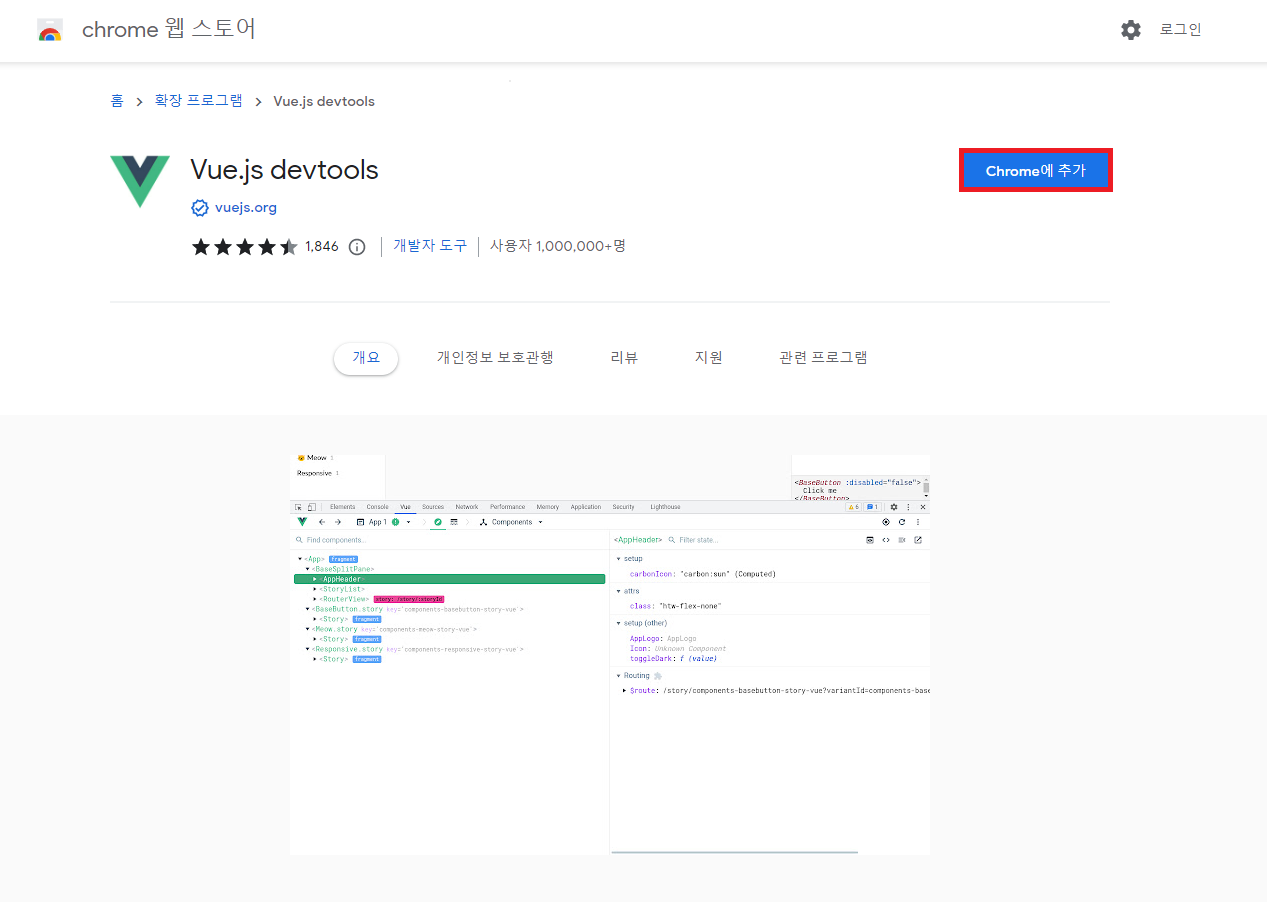Click the star rating row
The image size is (1267, 902).
click(244, 246)
